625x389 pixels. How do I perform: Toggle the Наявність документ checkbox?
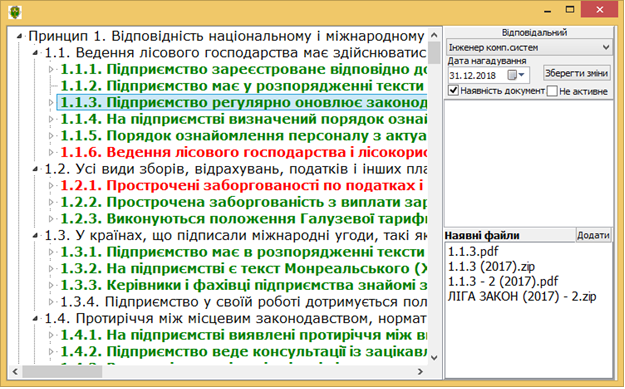pyautogui.click(x=453, y=90)
